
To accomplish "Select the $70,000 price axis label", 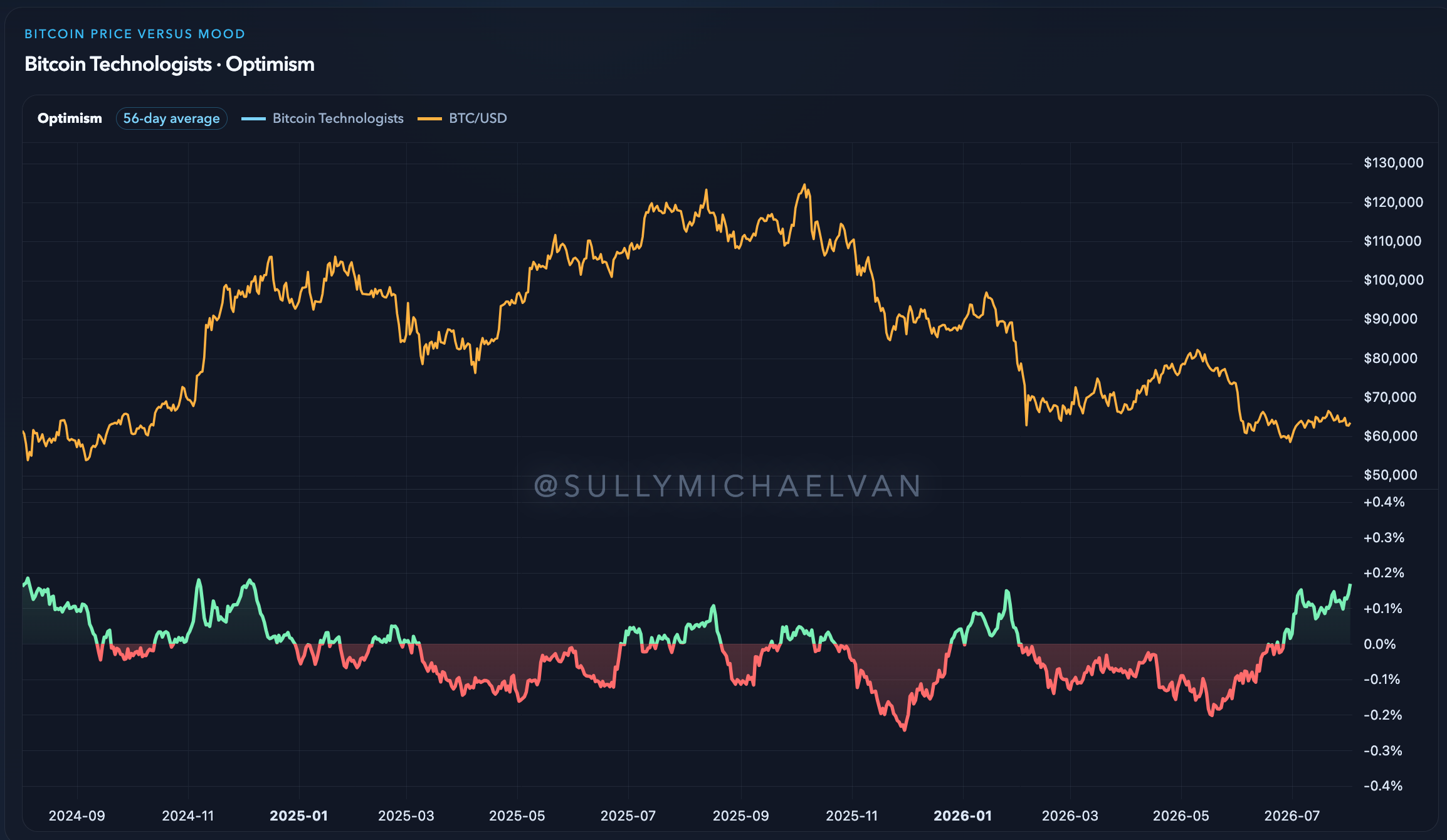I will point(1390,397).
